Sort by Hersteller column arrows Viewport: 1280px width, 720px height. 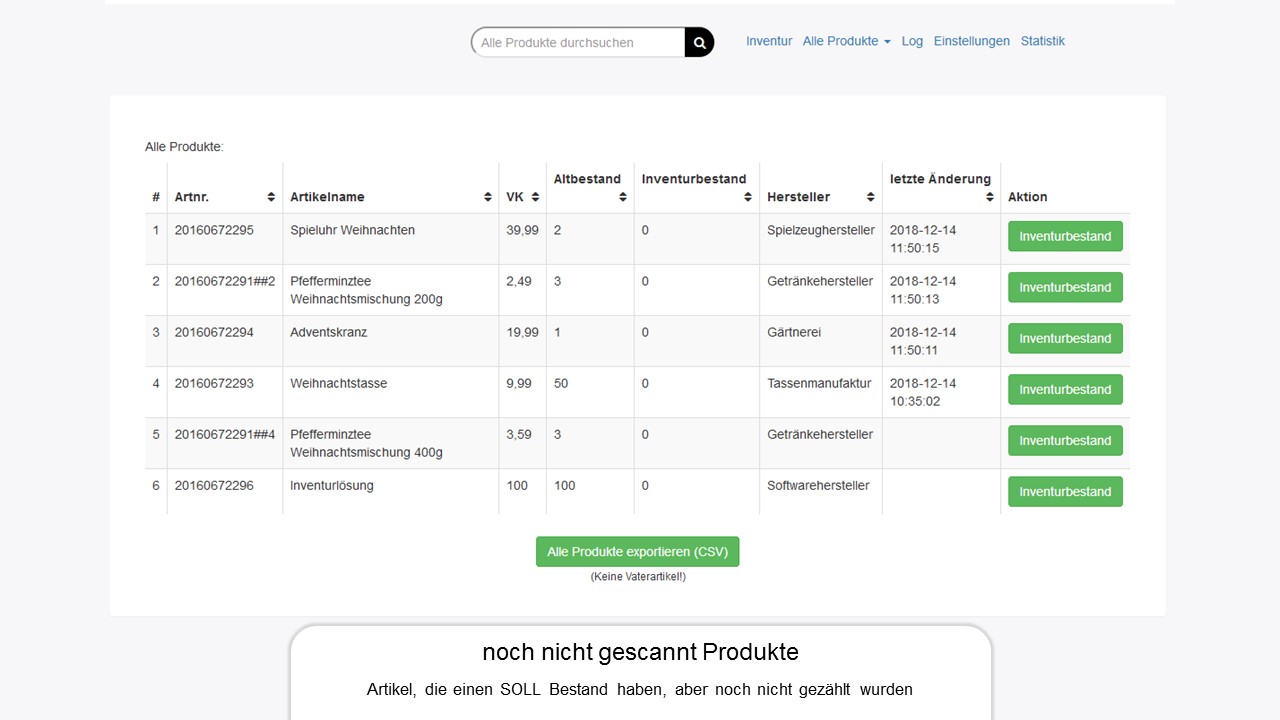871,197
